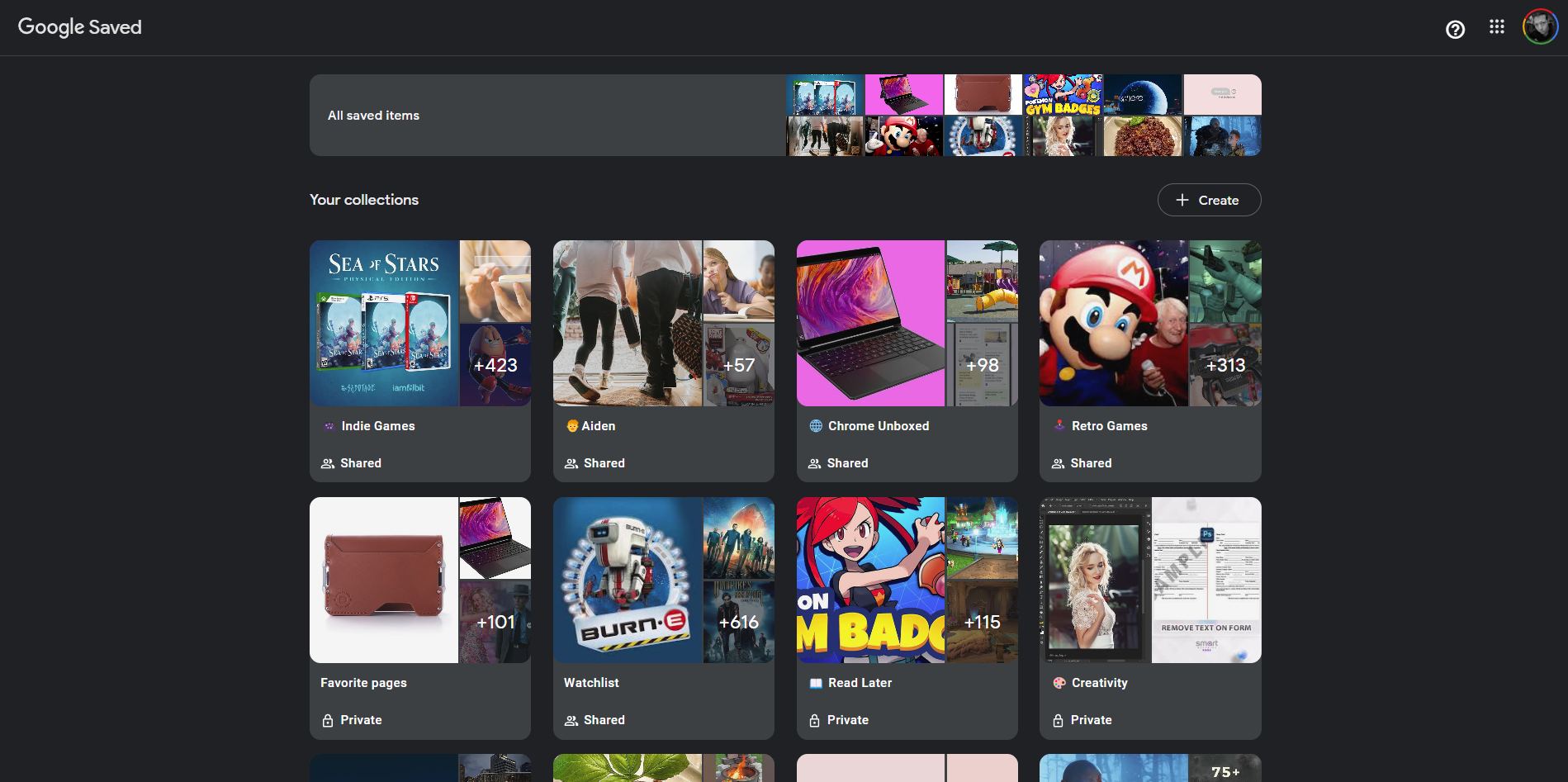Screen dimensions: 1568x782
Task: Click the globe icon beside Chrome Unboxed
Action: click(x=816, y=426)
